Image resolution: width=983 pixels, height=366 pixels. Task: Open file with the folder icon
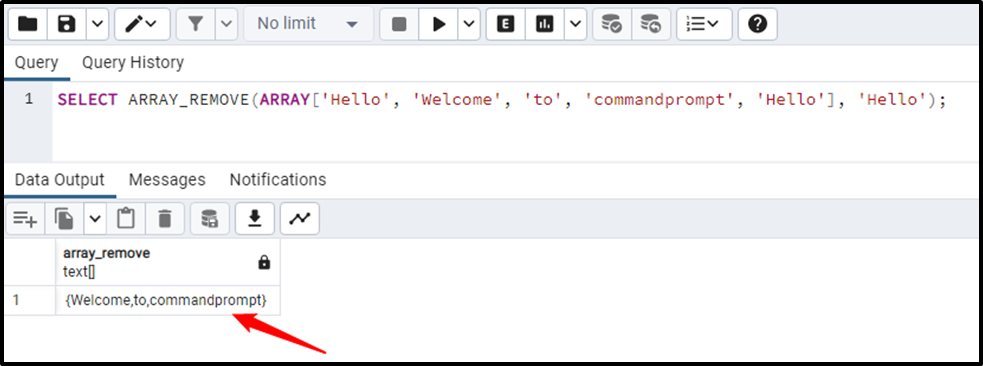pos(28,24)
